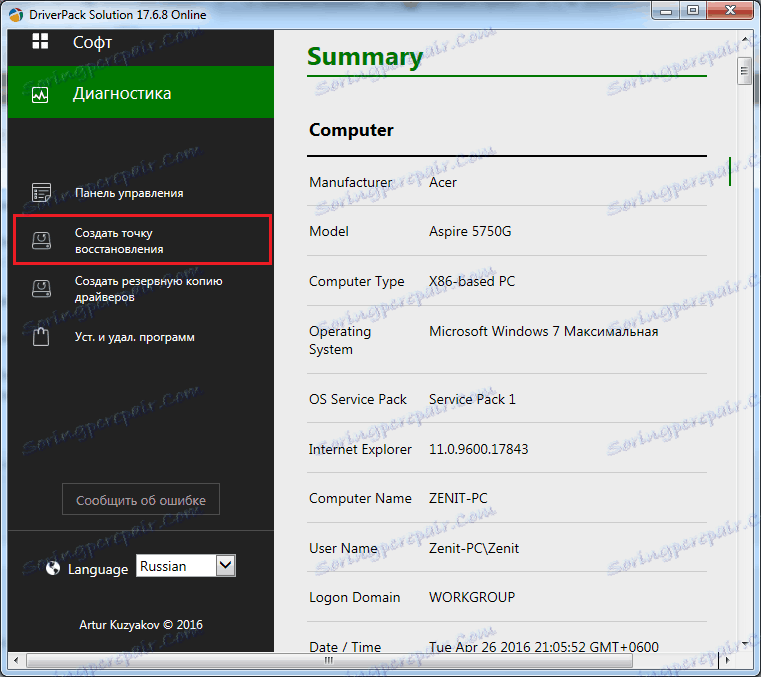Click the globe icon beside Language
761x677 pixels.
click(x=53, y=568)
